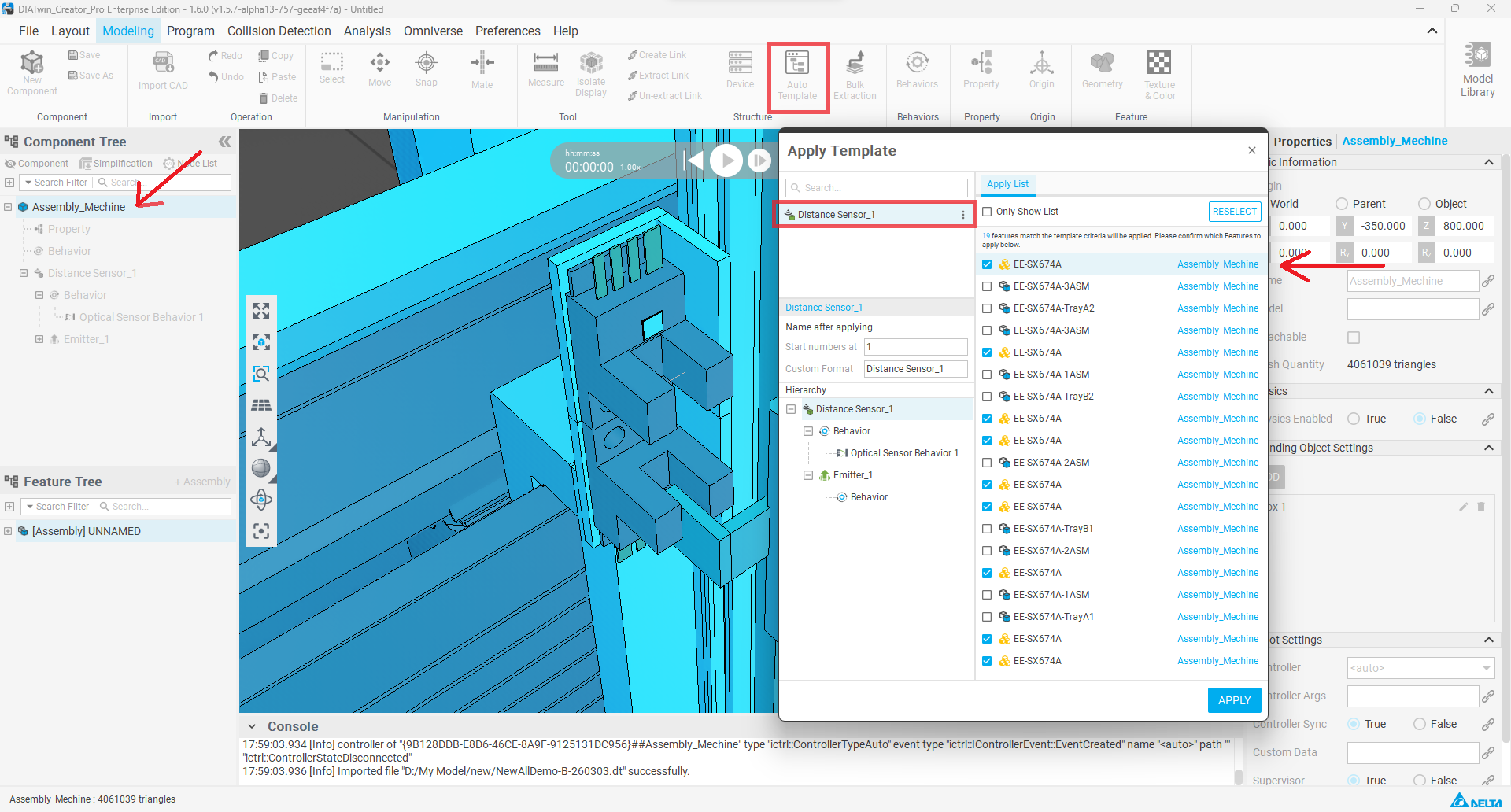Collapse the Assembly_Mechine tree node
The width and height of the screenshot is (1511, 812).
tap(8, 207)
